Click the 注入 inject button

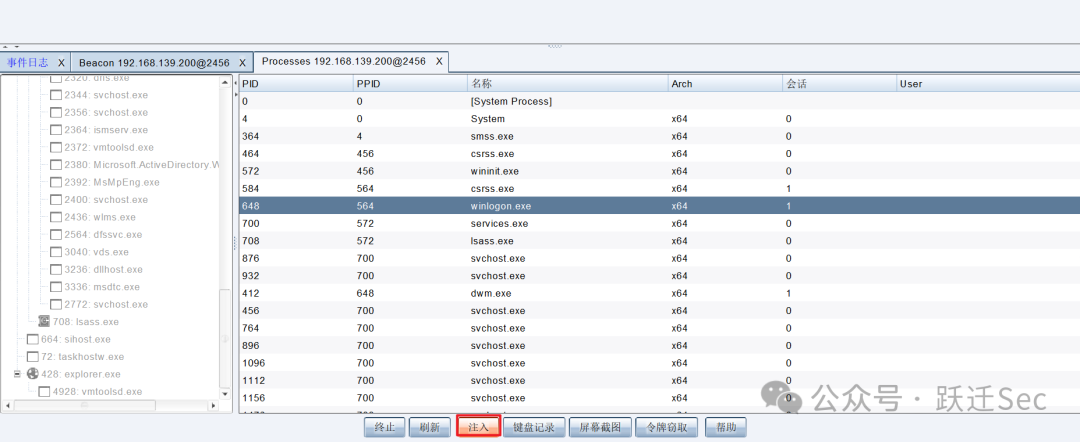(x=478, y=427)
